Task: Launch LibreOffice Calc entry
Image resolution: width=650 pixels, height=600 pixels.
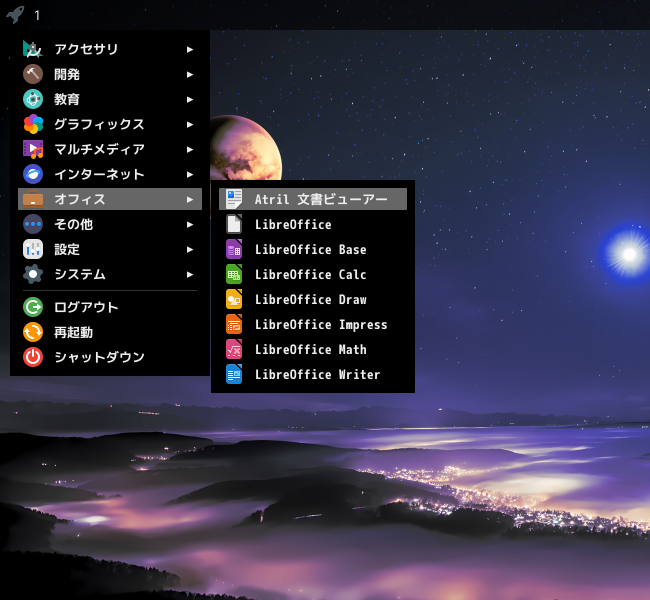Action: pos(313,274)
